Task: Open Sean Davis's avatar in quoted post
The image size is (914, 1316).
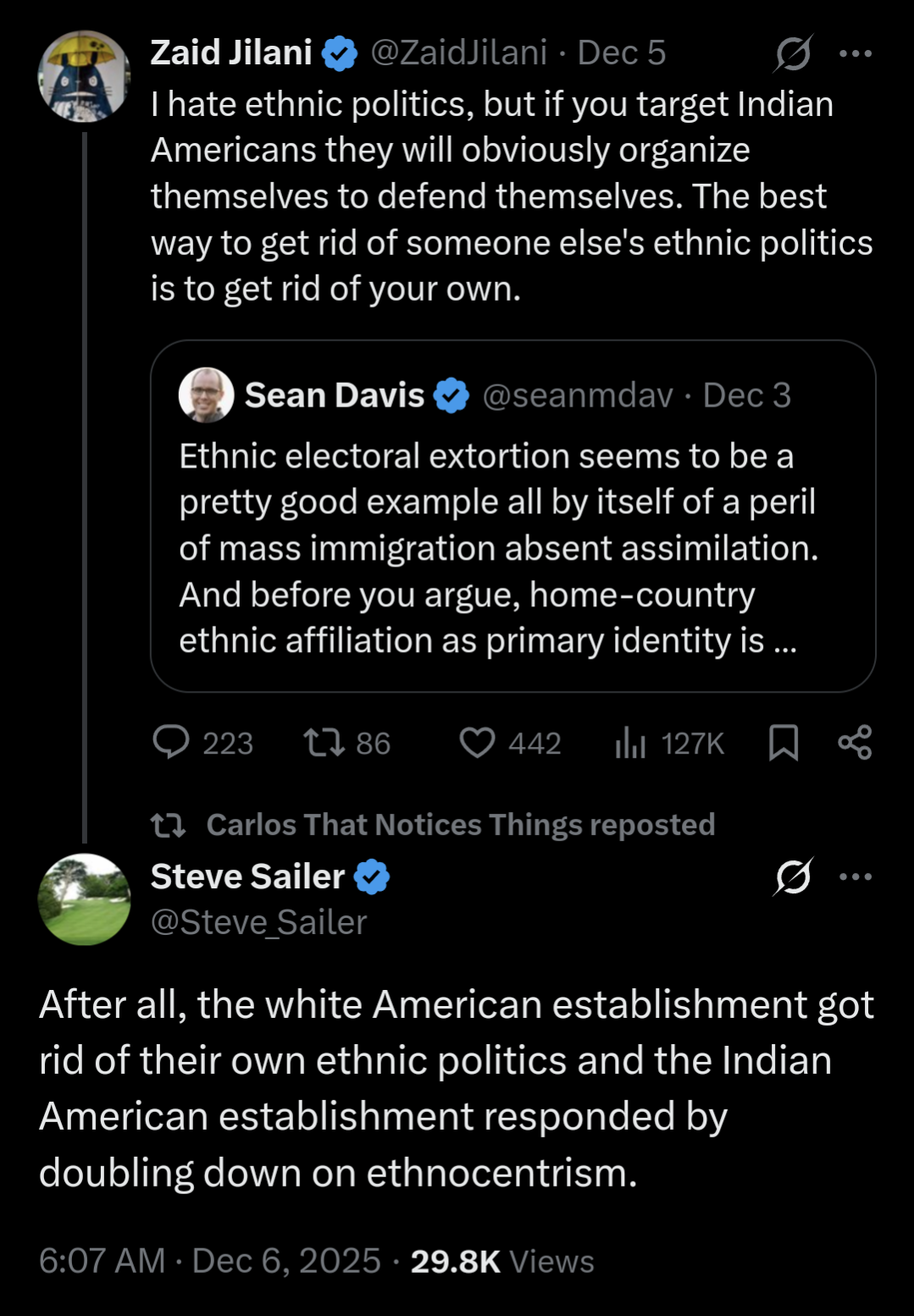Action: pos(206,395)
